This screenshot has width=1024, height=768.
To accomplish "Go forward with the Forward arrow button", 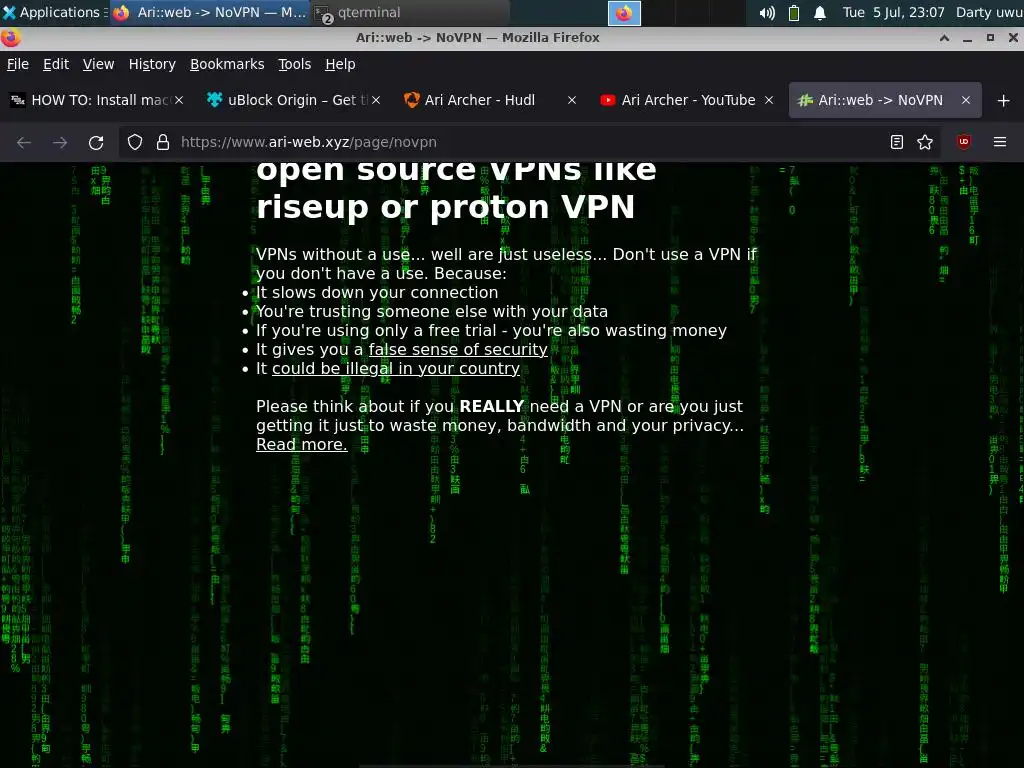I will click(60, 142).
